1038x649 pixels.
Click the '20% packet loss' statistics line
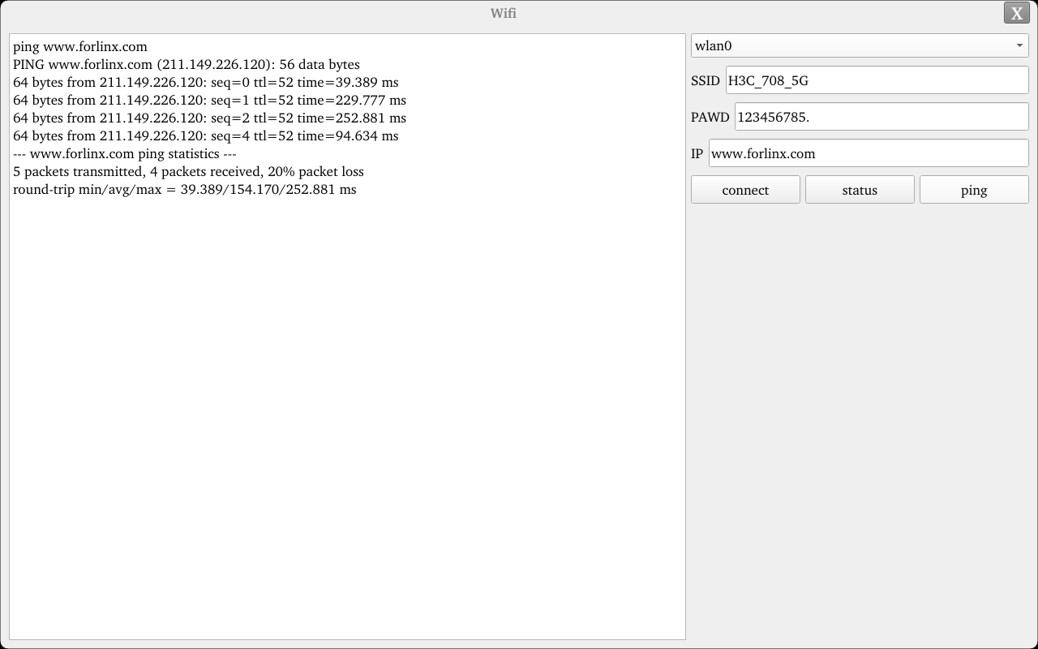(188, 172)
